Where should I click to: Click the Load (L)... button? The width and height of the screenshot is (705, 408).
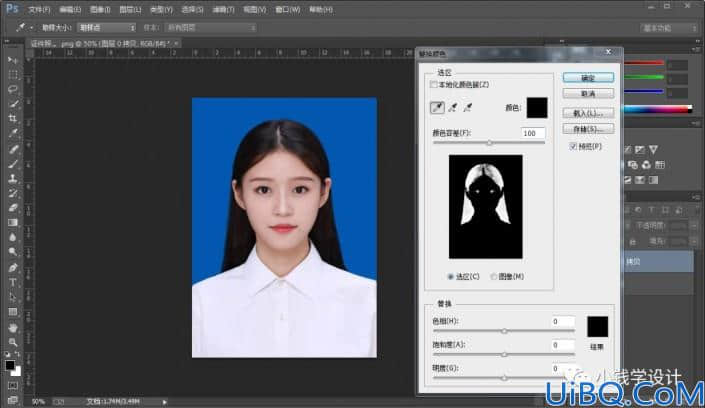click(588, 113)
